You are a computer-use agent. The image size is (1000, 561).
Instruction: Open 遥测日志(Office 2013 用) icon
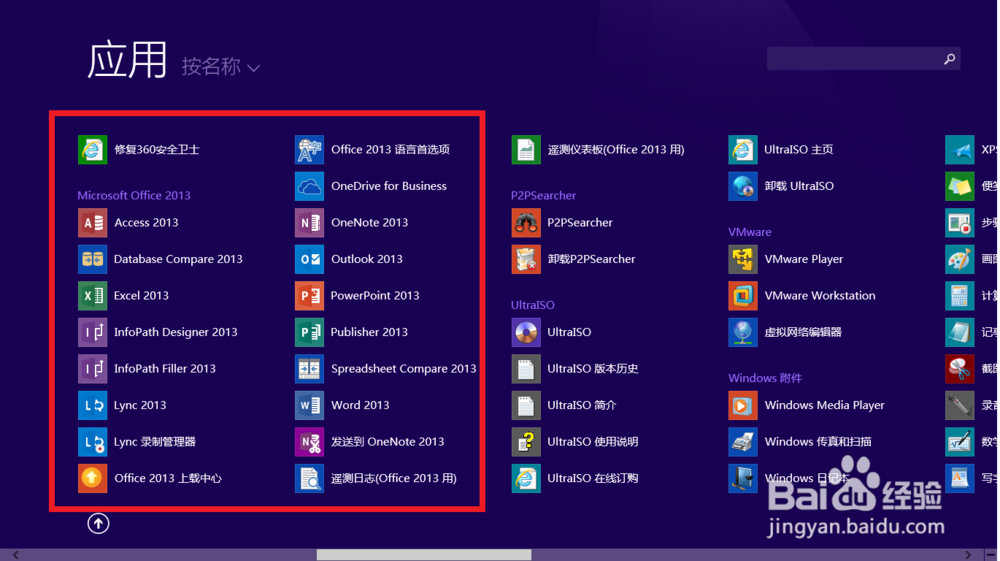click(x=309, y=478)
